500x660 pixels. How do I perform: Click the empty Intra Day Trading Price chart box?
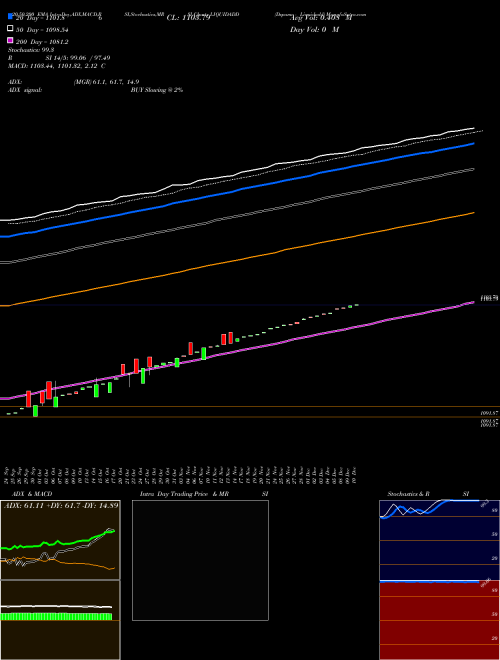(x=200, y=560)
